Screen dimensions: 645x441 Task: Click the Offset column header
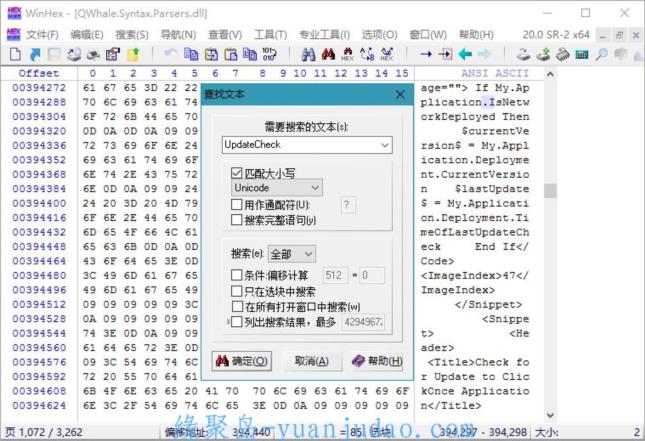coord(39,73)
